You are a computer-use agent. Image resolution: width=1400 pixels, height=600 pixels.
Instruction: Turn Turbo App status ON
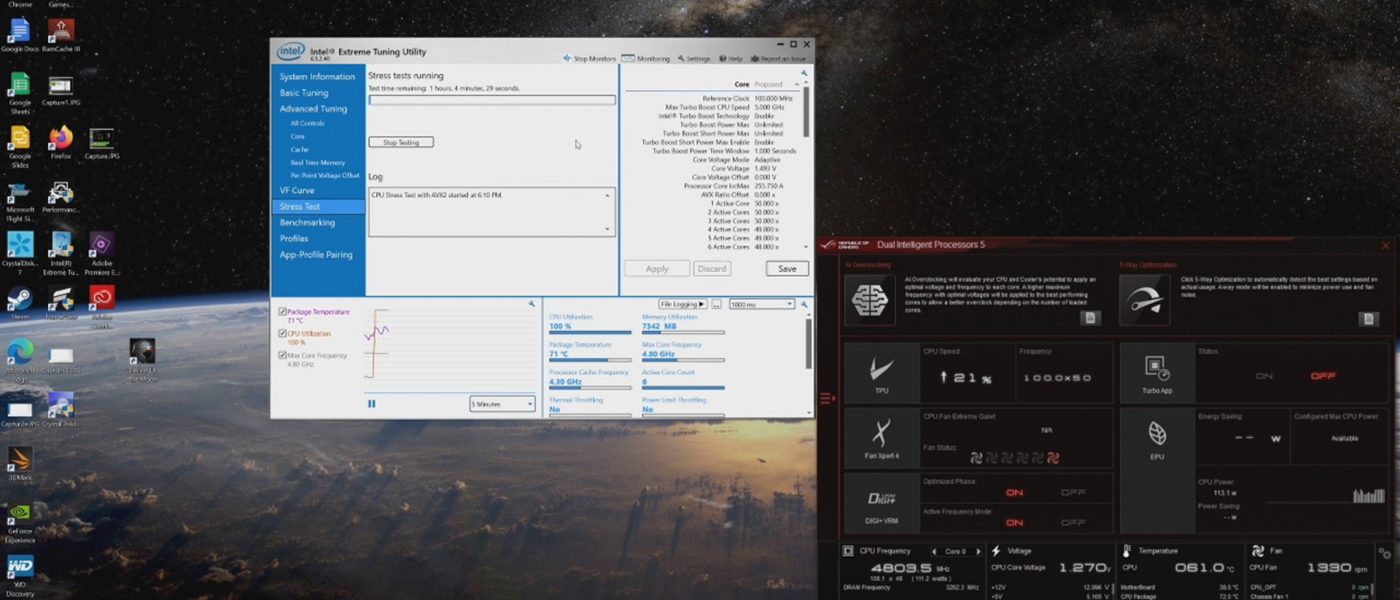(1264, 376)
